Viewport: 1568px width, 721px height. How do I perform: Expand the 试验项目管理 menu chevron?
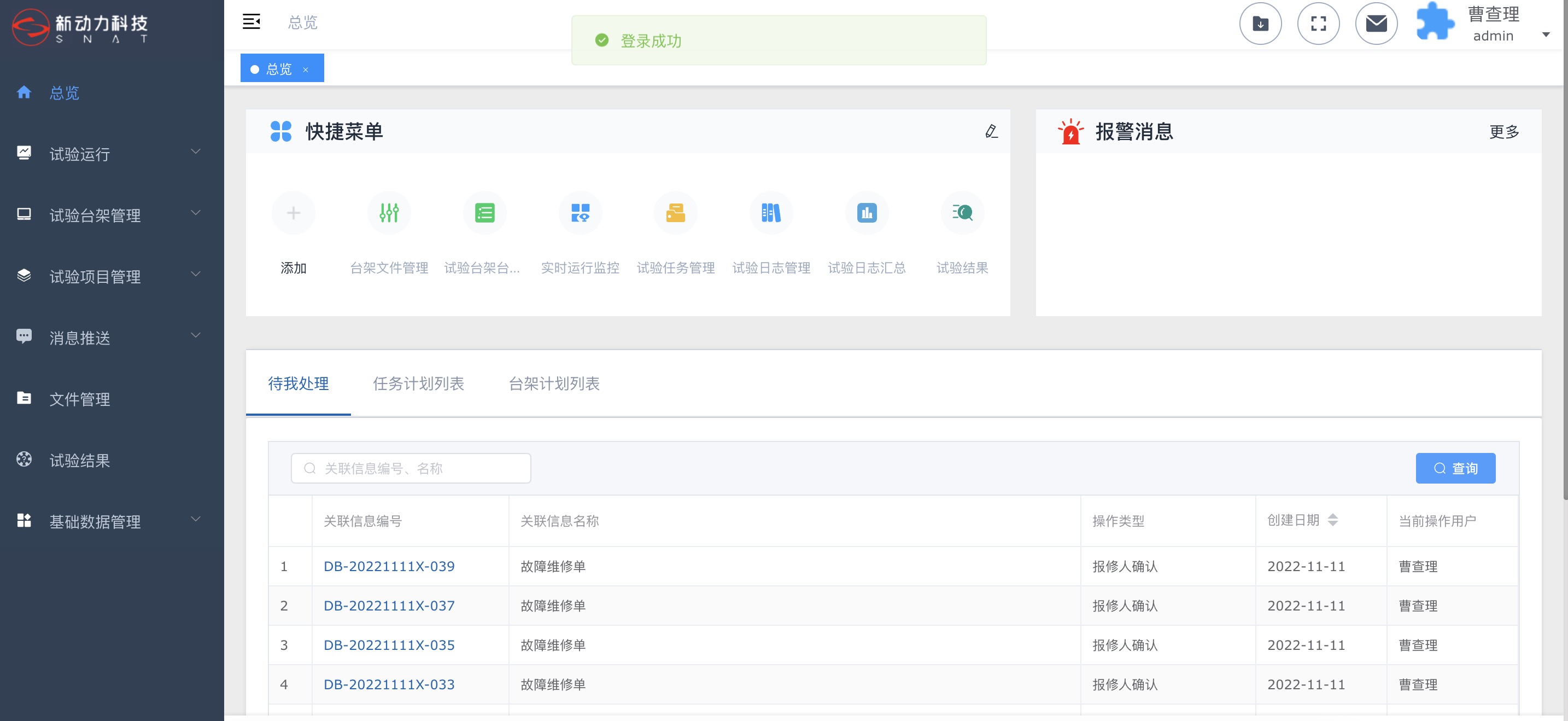tap(196, 274)
